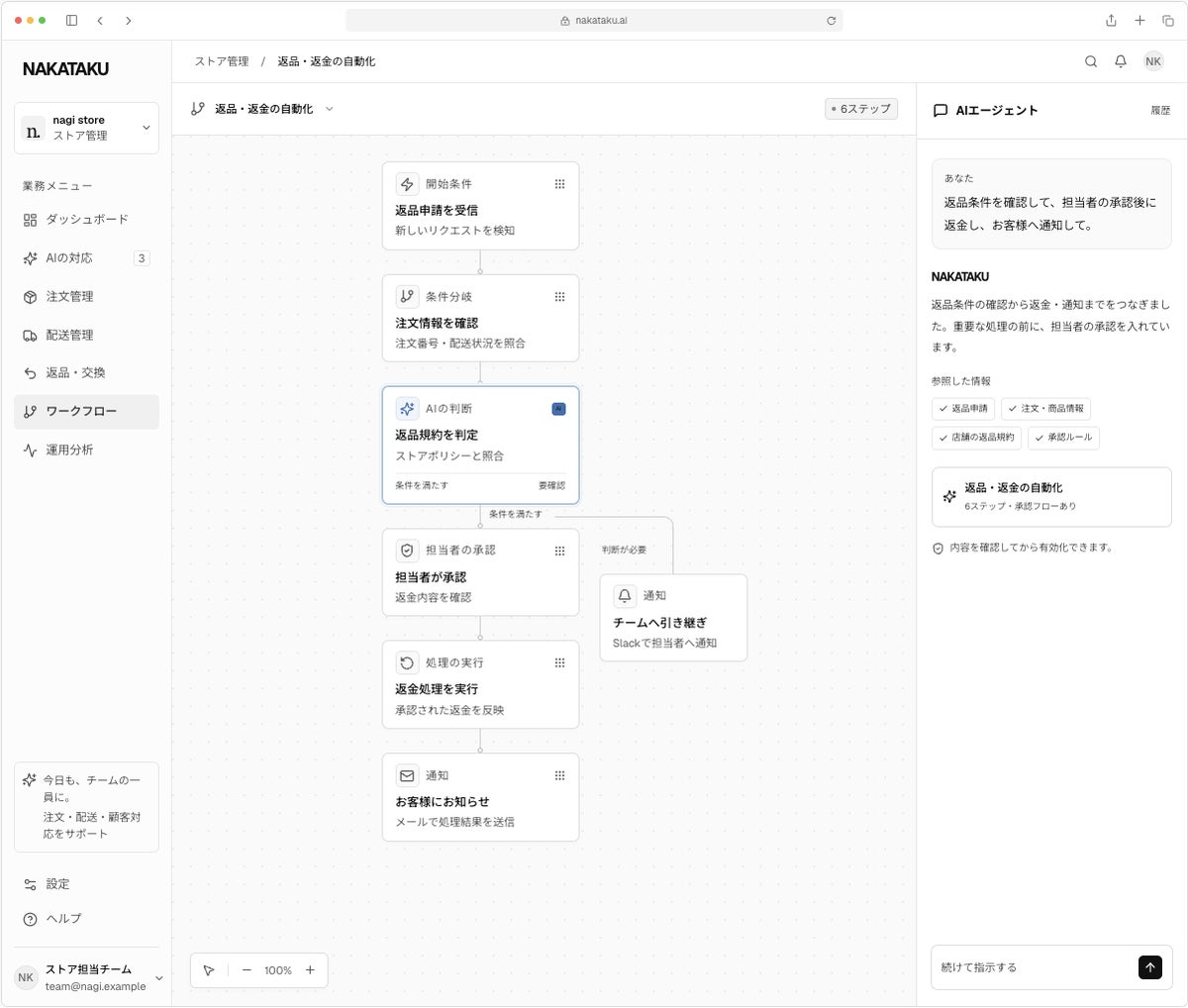Open drag handle on 注文情報を確認 node
Screen dimensions: 1188x1008
point(559,296)
